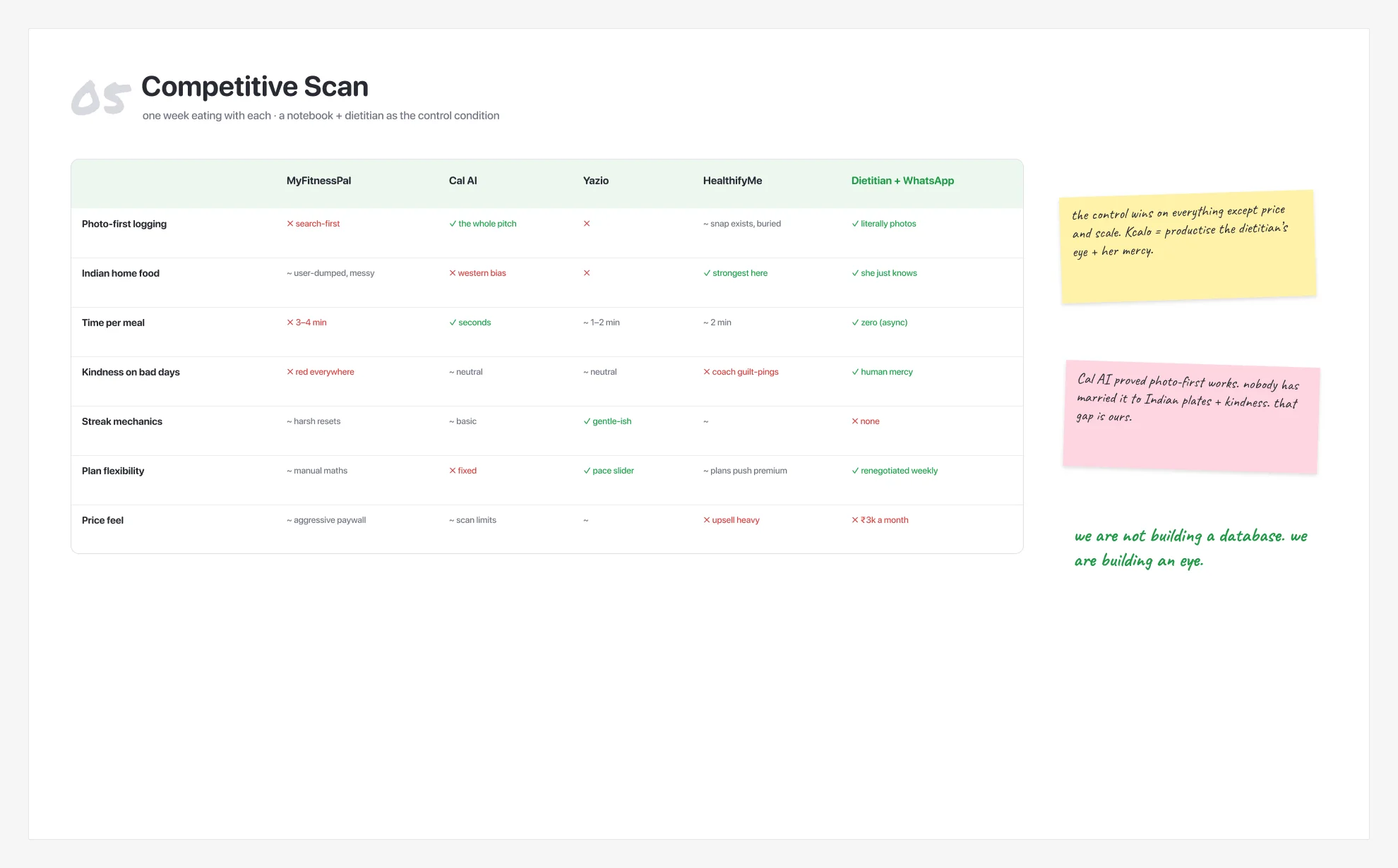Click HealthifyMe's tilde in Streak mechanics row
Viewport: 1398px width, 868px height.
(706, 421)
